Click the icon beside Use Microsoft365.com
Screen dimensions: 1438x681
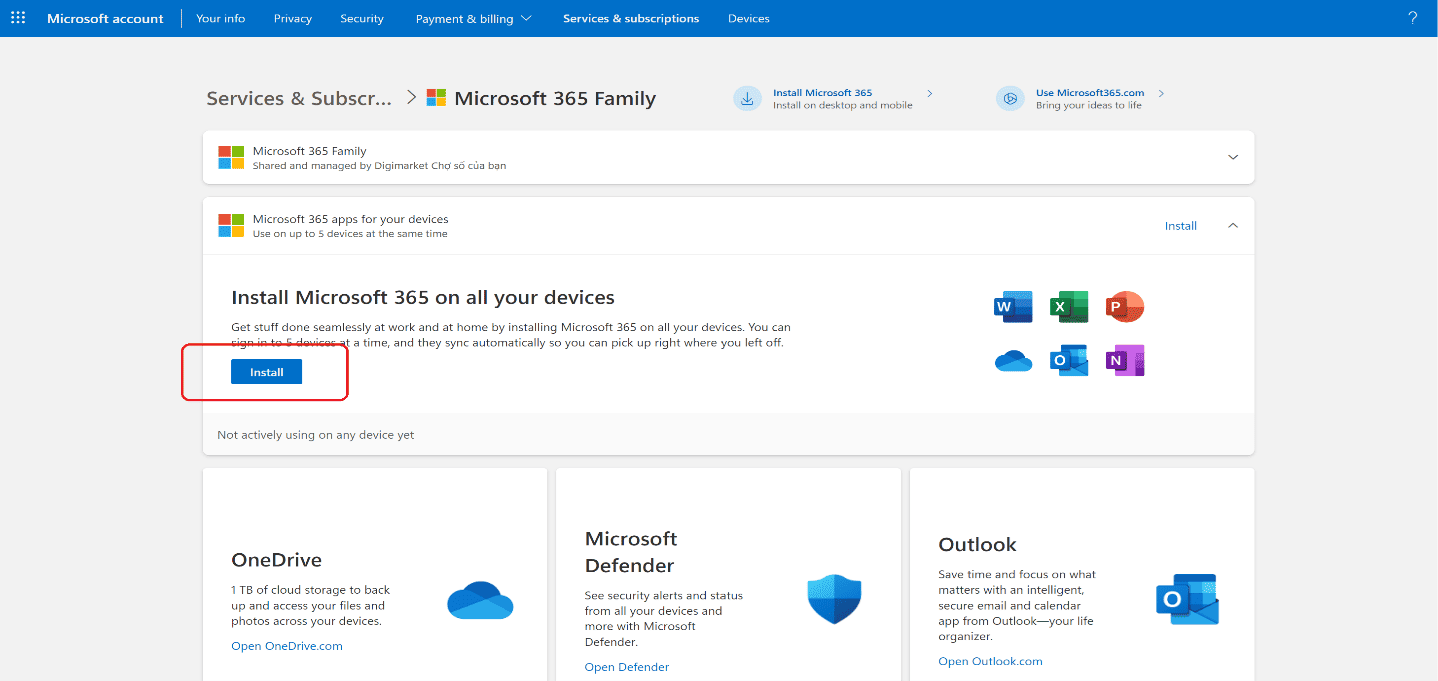pos(1010,98)
